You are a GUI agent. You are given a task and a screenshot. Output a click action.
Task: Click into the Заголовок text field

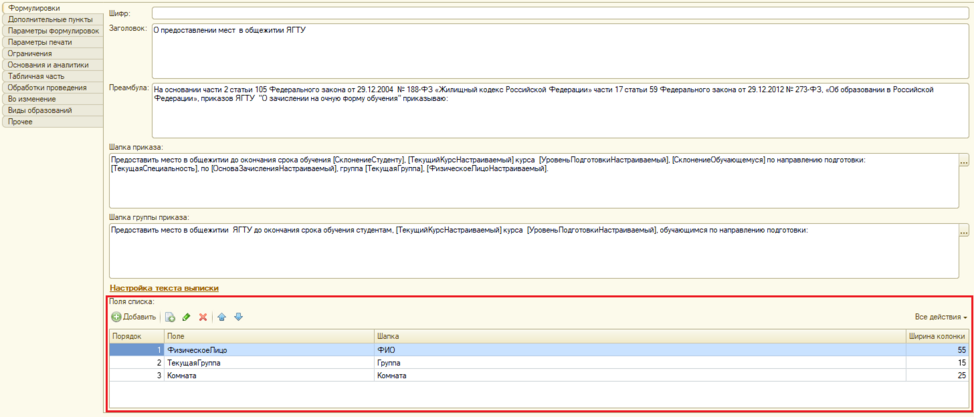(x=560, y=51)
